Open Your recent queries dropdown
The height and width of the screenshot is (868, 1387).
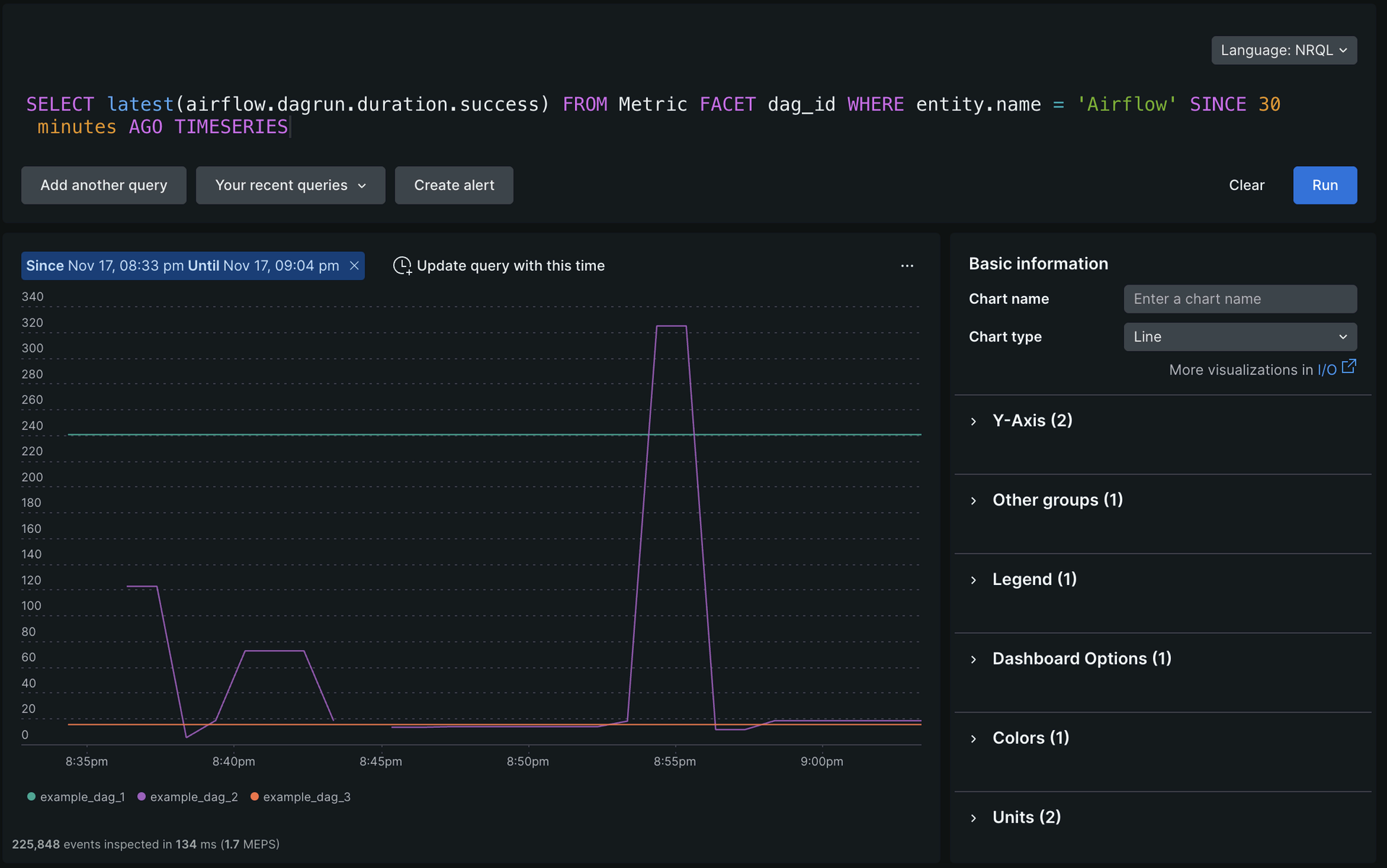[x=290, y=186]
